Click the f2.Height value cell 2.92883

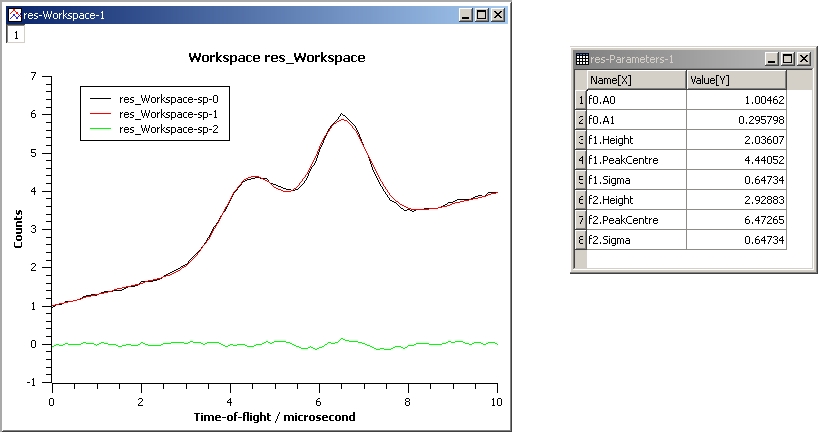click(x=735, y=200)
